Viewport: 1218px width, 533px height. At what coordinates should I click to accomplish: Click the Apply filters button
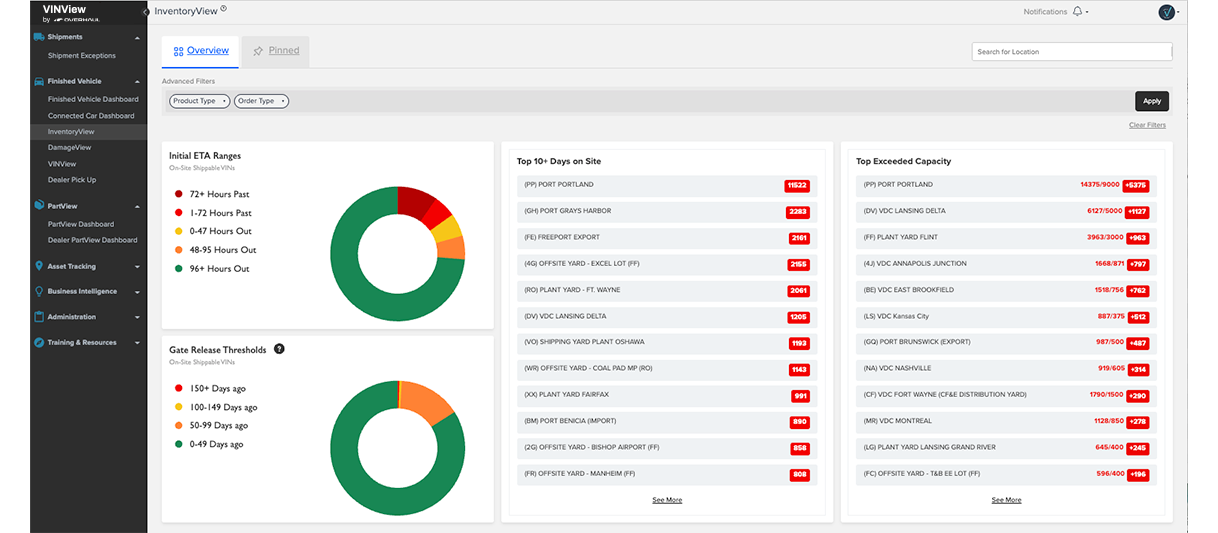1152,101
